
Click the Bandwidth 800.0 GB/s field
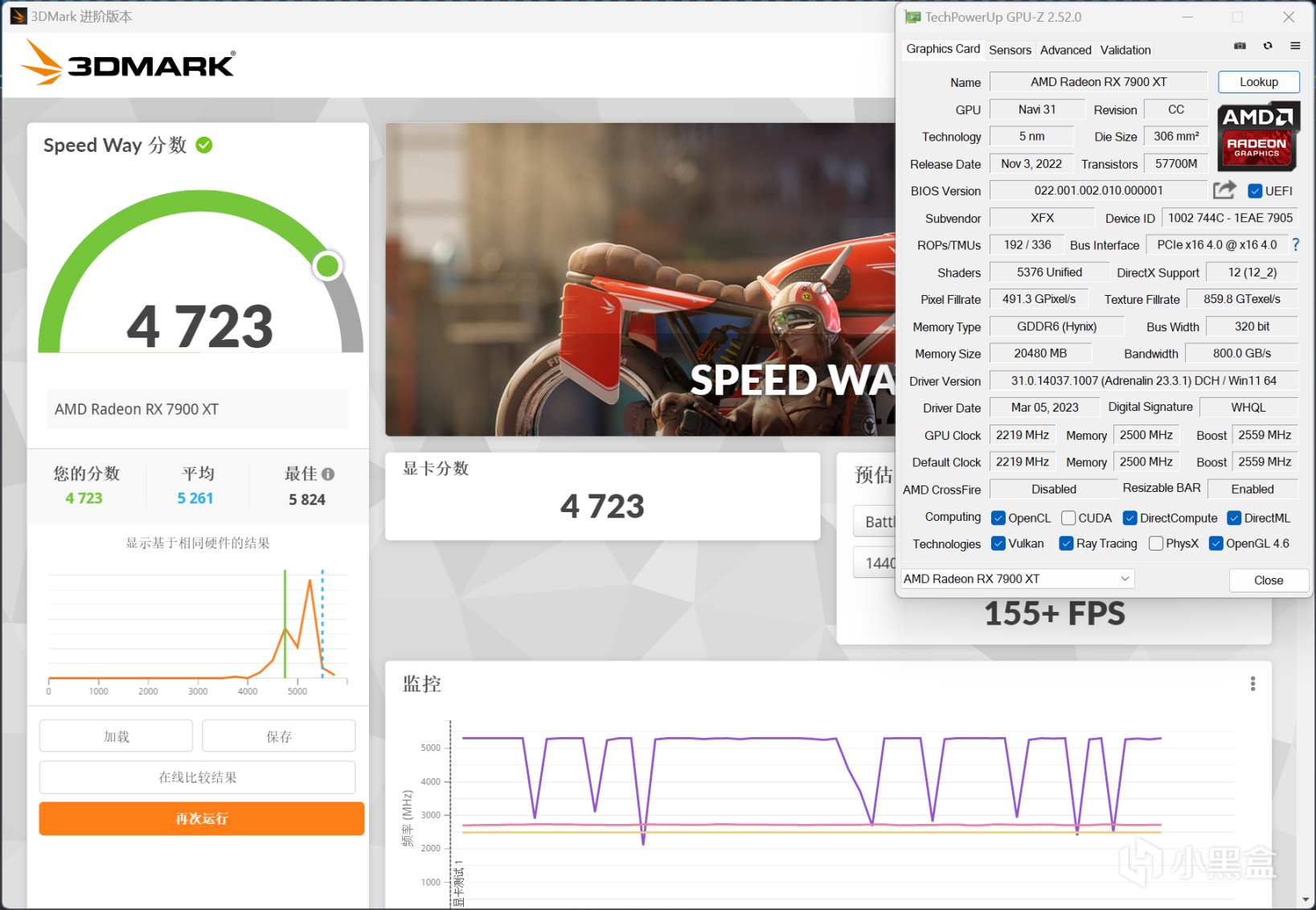coord(1242,353)
